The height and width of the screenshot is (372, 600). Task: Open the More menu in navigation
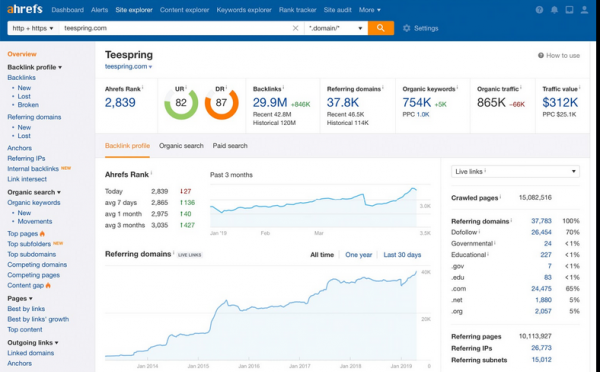[370, 10]
